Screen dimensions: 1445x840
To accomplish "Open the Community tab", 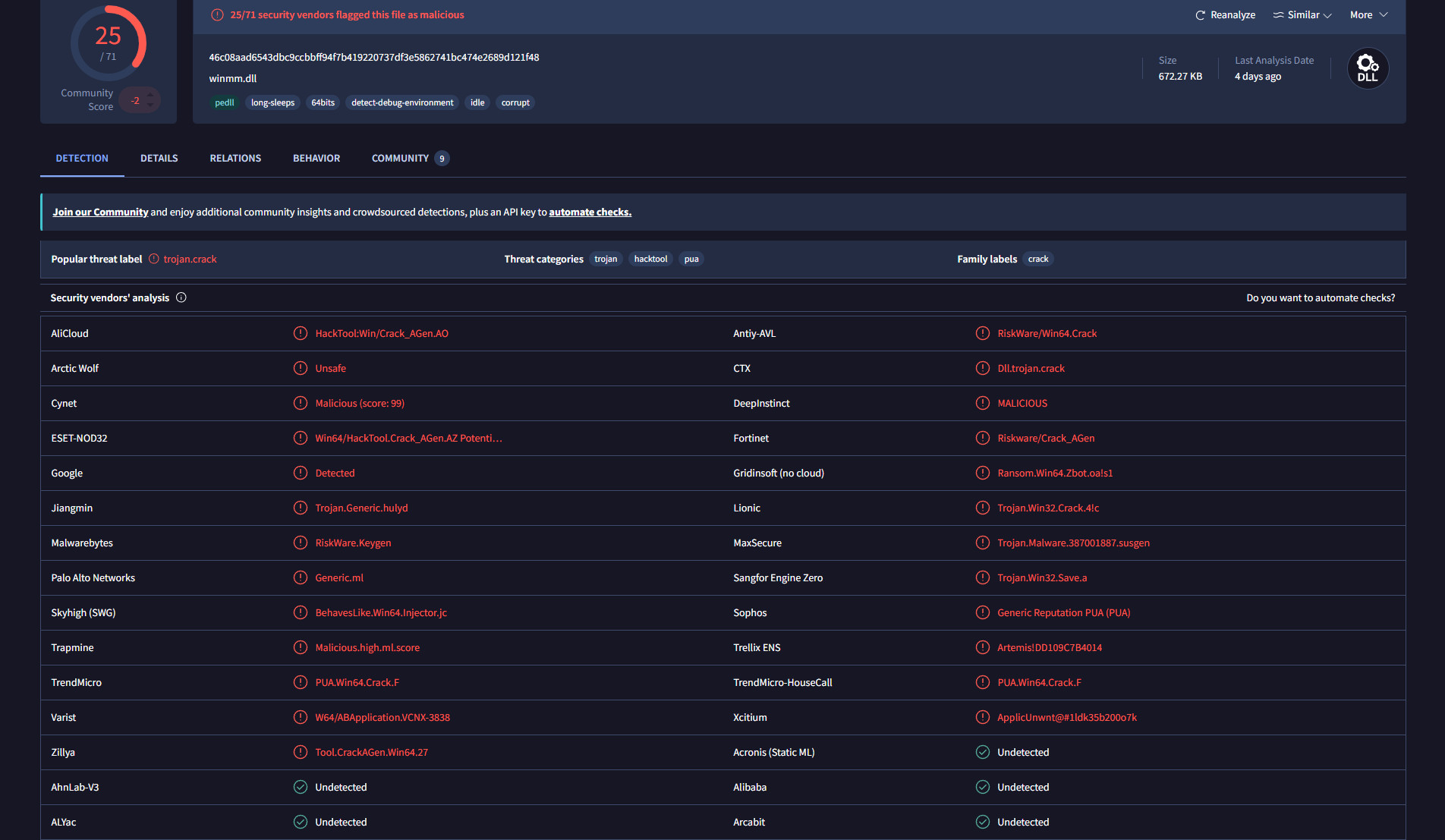I will click(x=410, y=158).
